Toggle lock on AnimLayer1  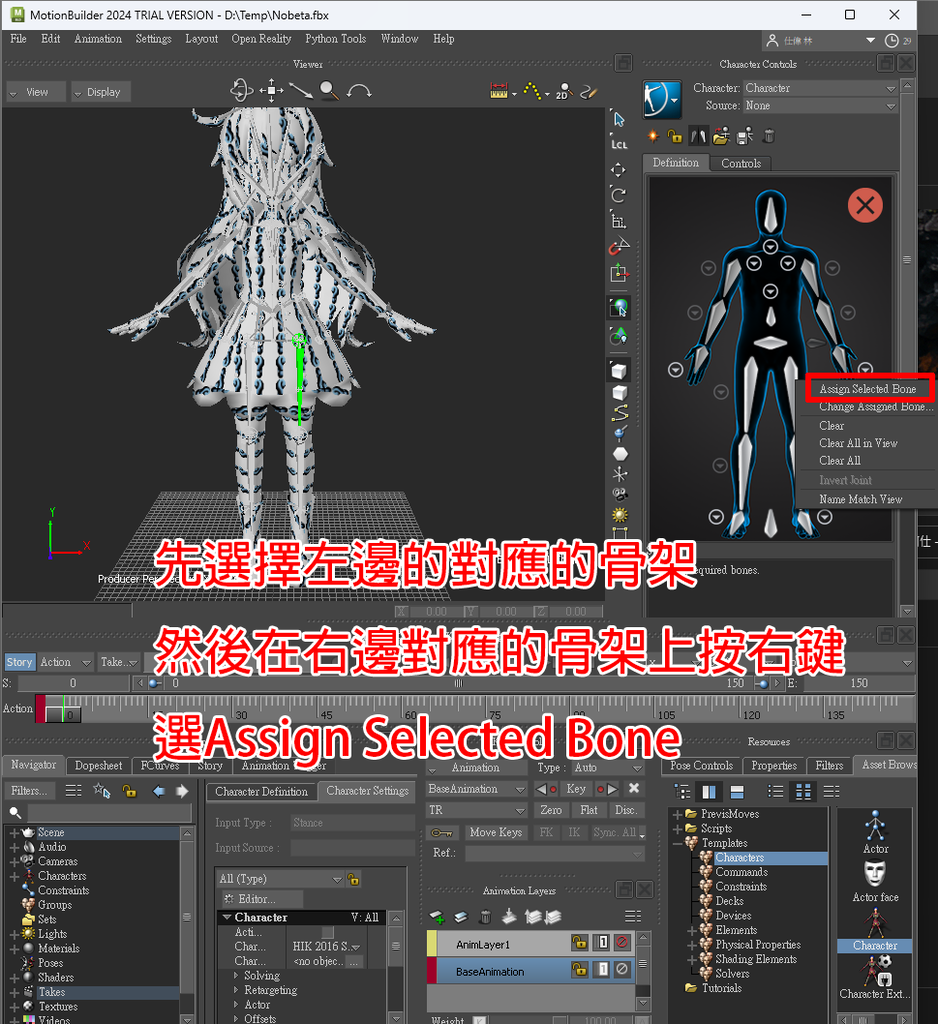coord(579,942)
